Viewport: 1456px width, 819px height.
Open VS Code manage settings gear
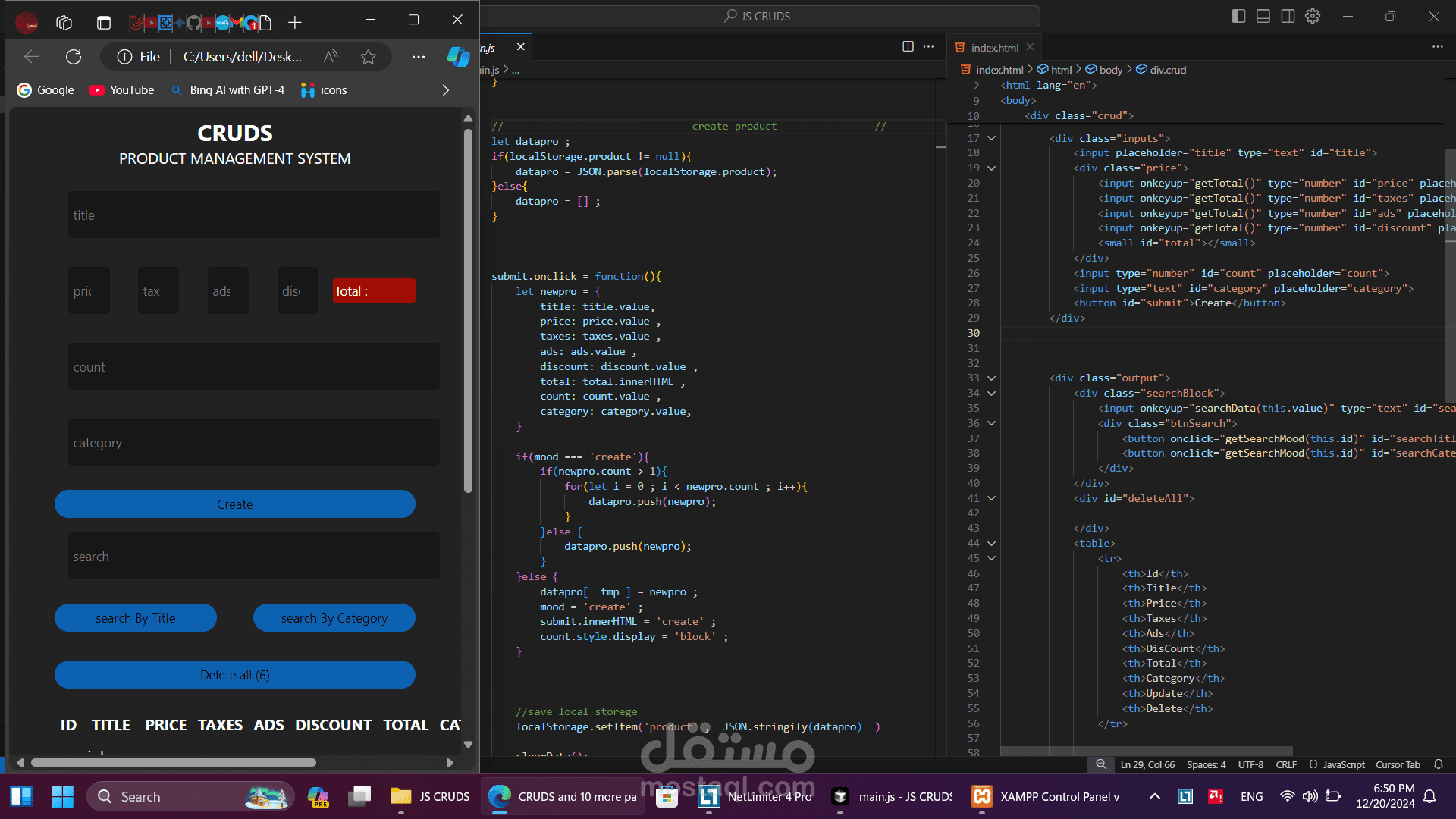click(1313, 16)
